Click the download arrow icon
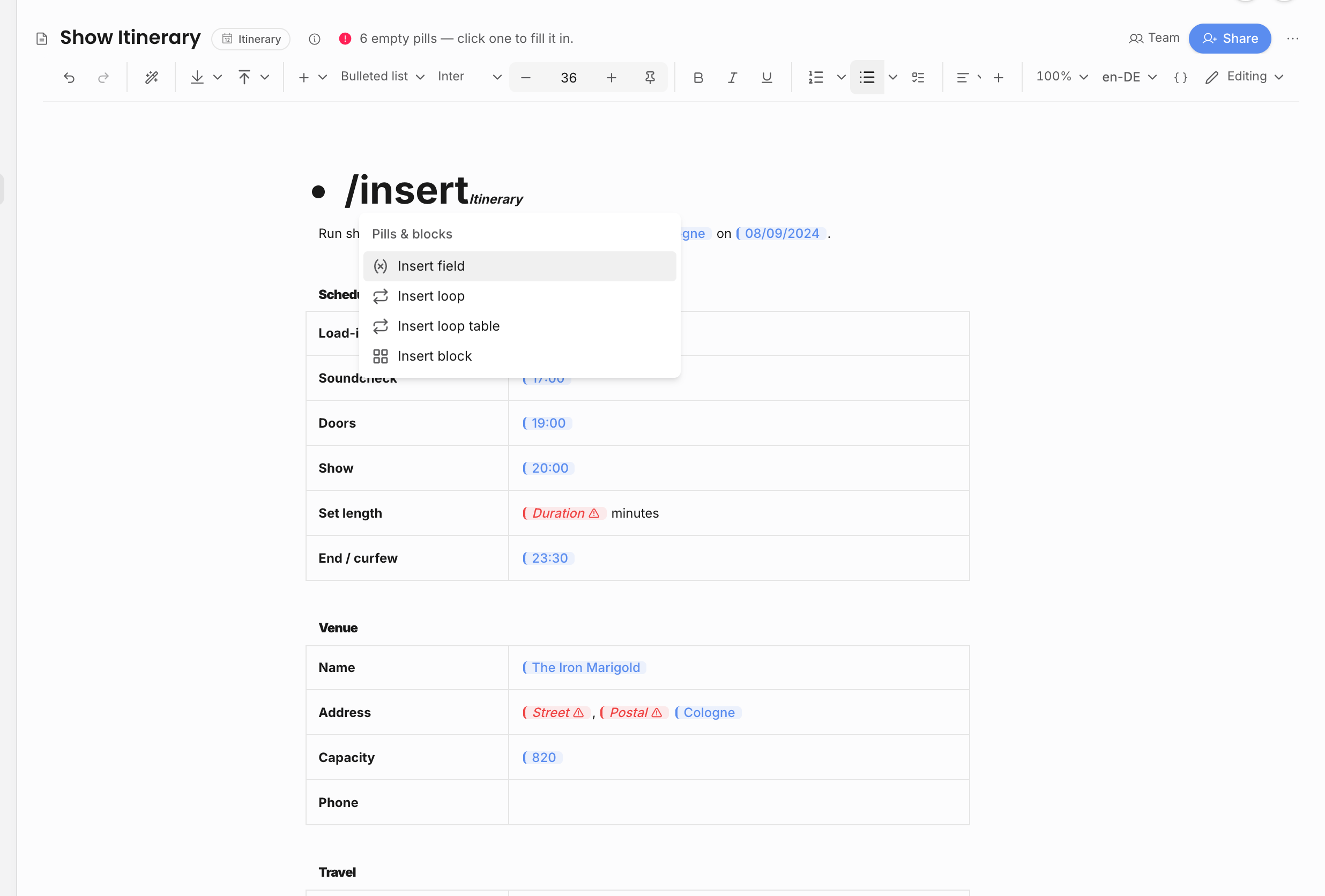This screenshot has height=896, width=1325. click(197, 77)
